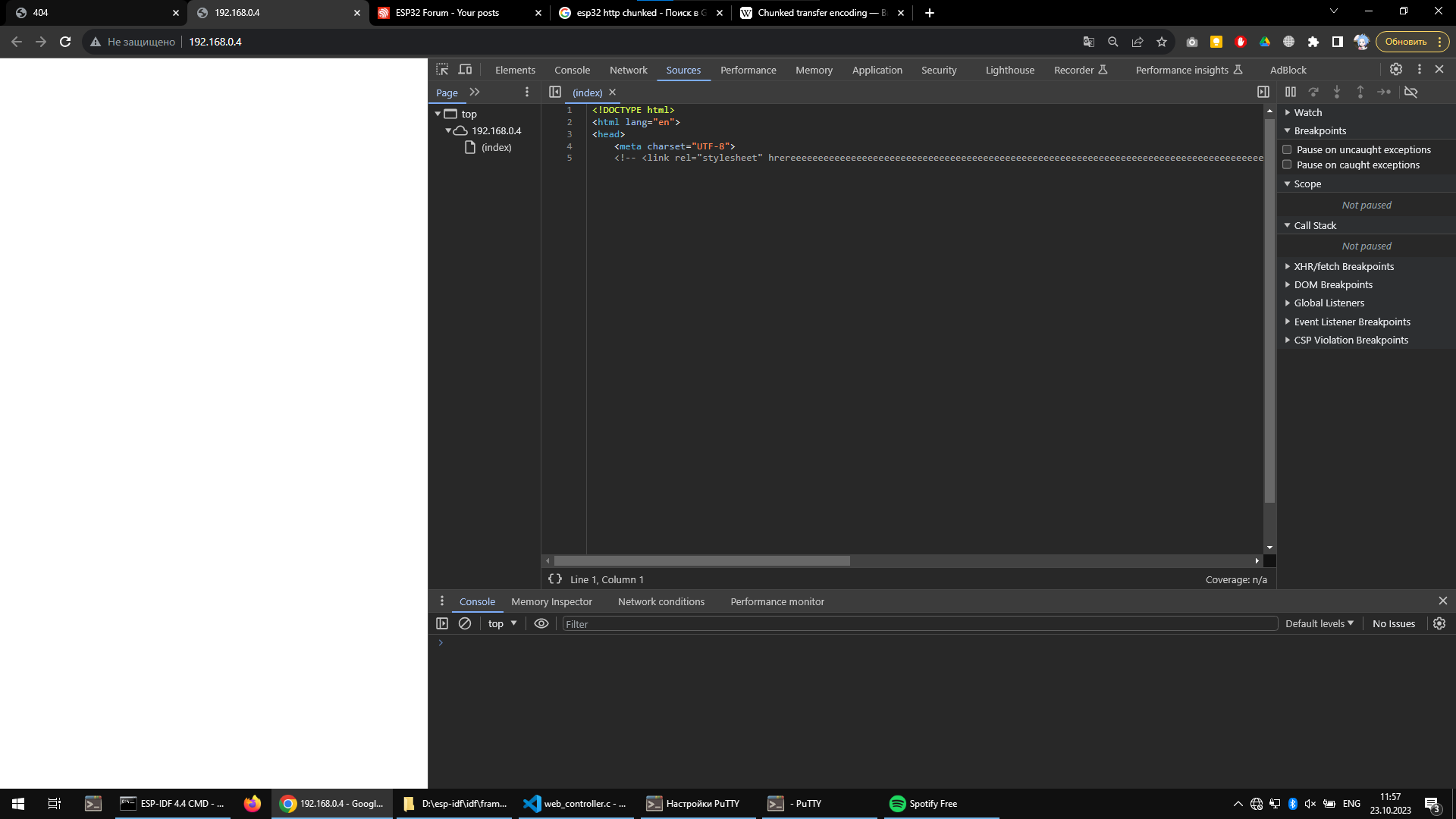Click the source vertical scrollbar

(x=1269, y=310)
